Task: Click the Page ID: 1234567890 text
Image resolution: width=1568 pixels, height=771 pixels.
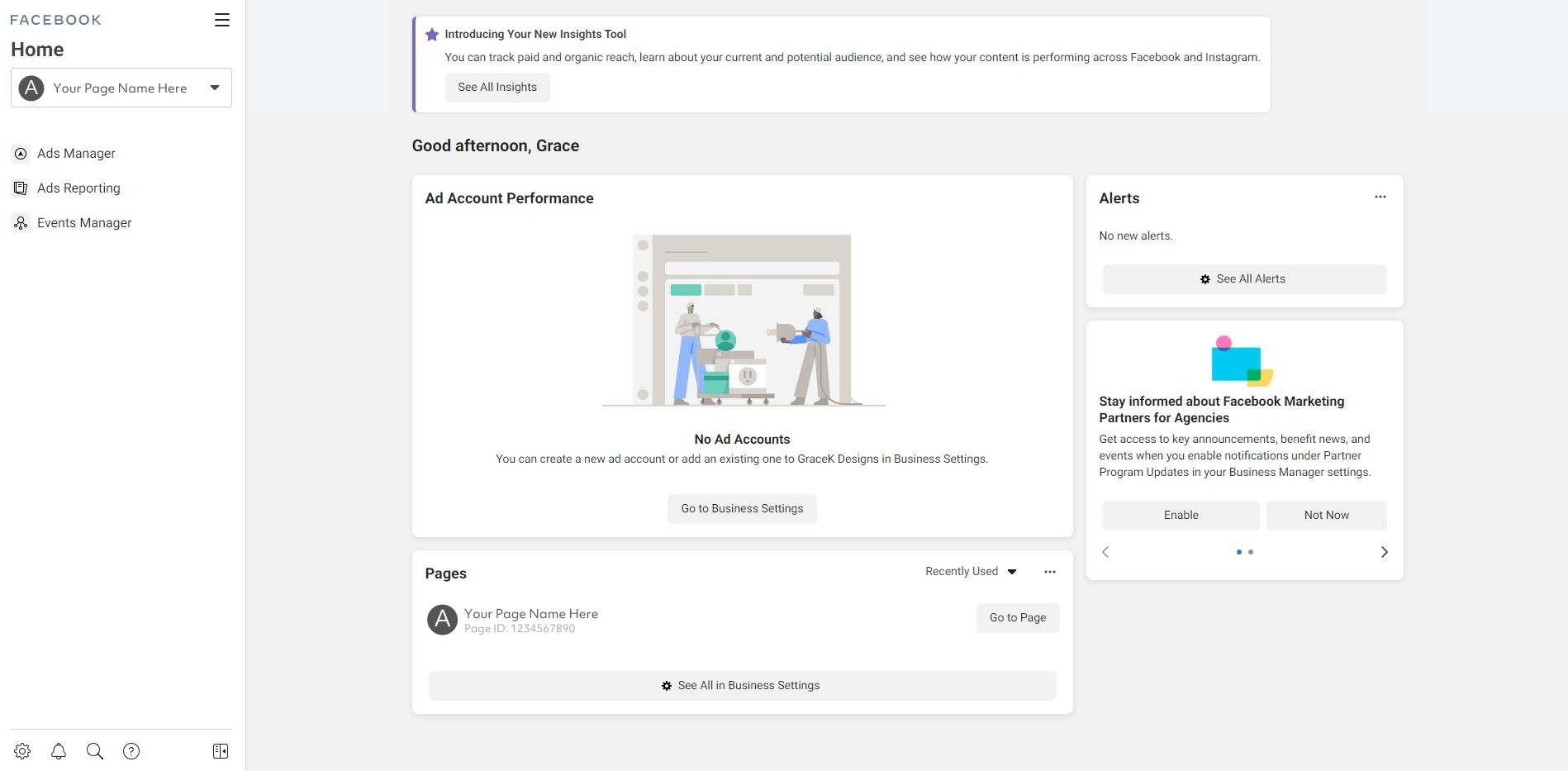Action: point(520,629)
